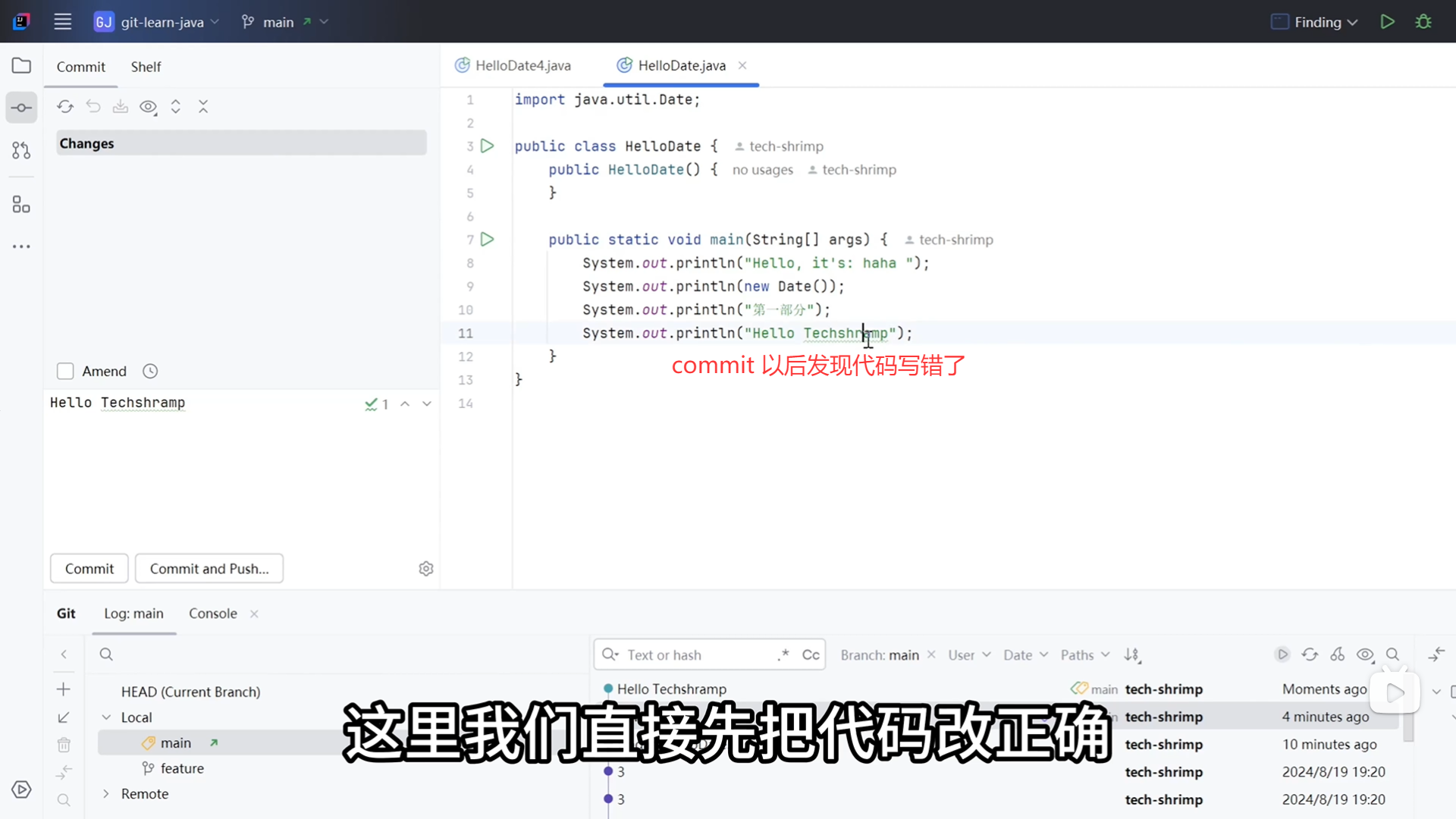Toggle match case Cc in log search
The height and width of the screenshot is (819, 1456).
click(x=811, y=655)
